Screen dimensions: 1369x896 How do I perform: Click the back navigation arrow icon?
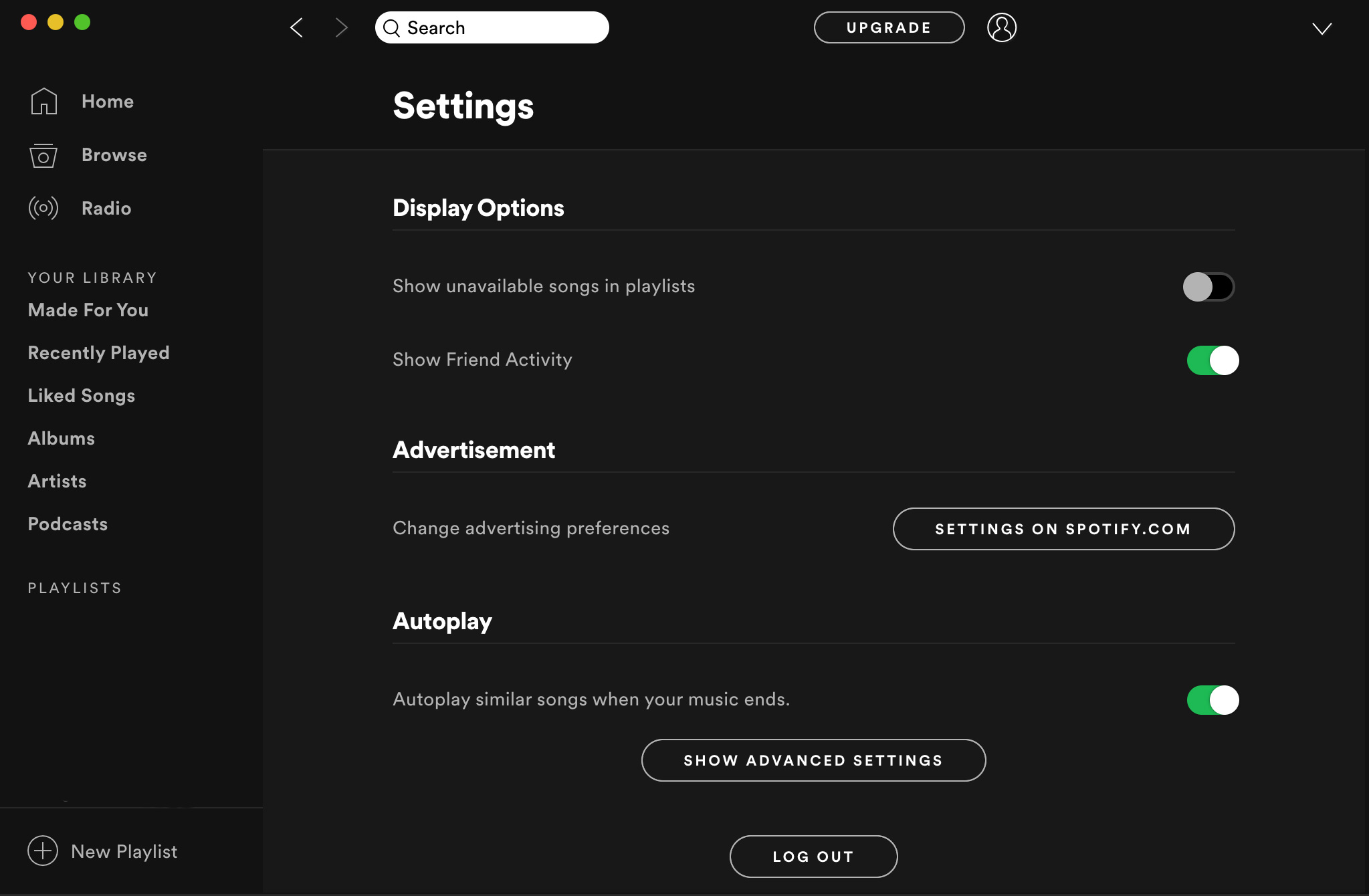point(297,28)
